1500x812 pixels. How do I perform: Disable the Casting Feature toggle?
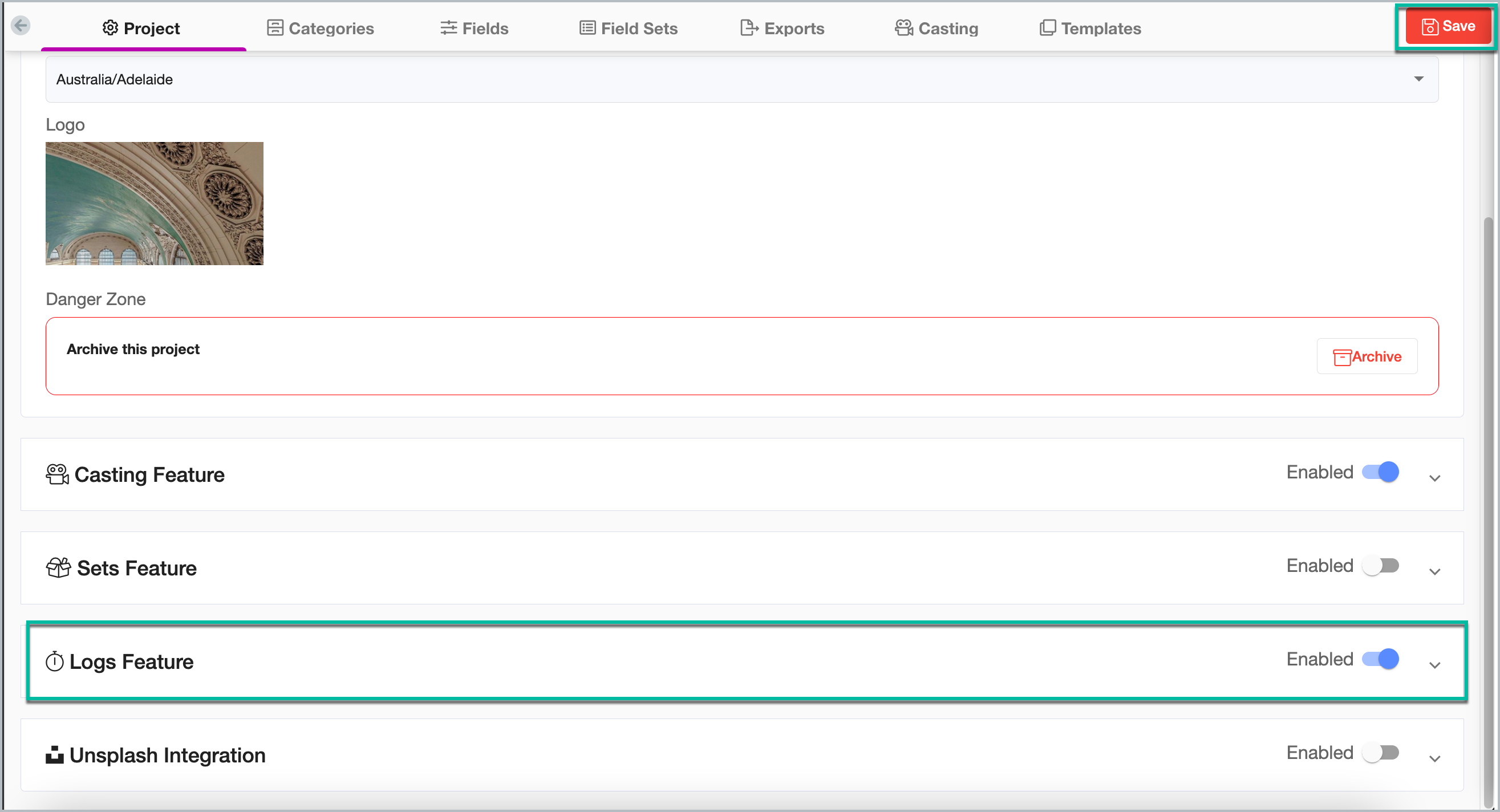click(1380, 472)
